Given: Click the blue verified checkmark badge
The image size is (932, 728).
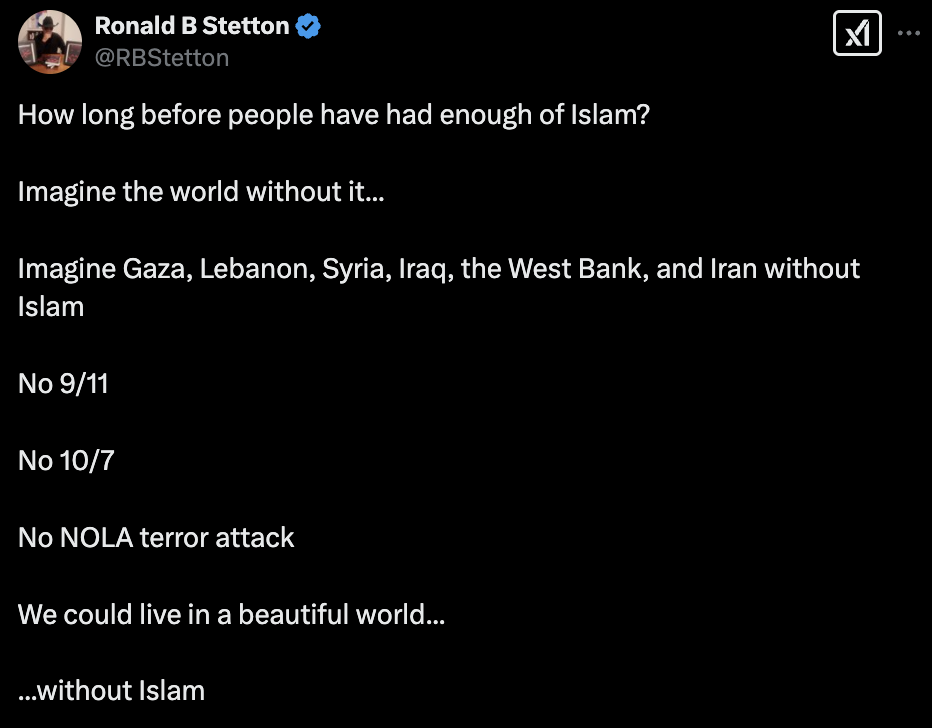Looking at the screenshot, I should click(x=308, y=27).
